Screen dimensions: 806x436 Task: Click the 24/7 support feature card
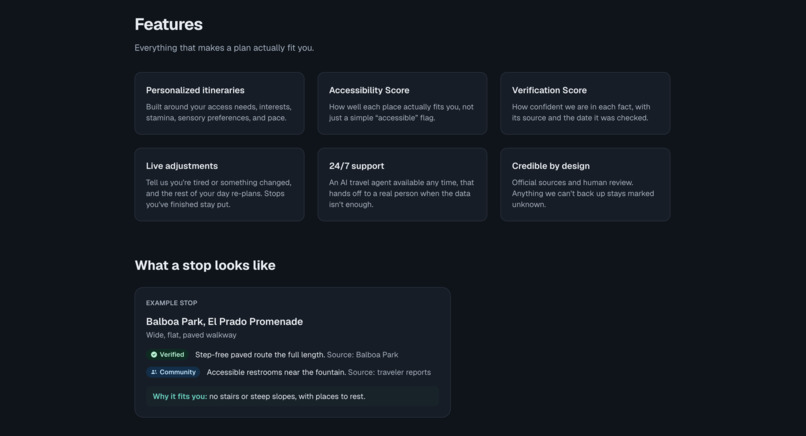coord(402,185)
